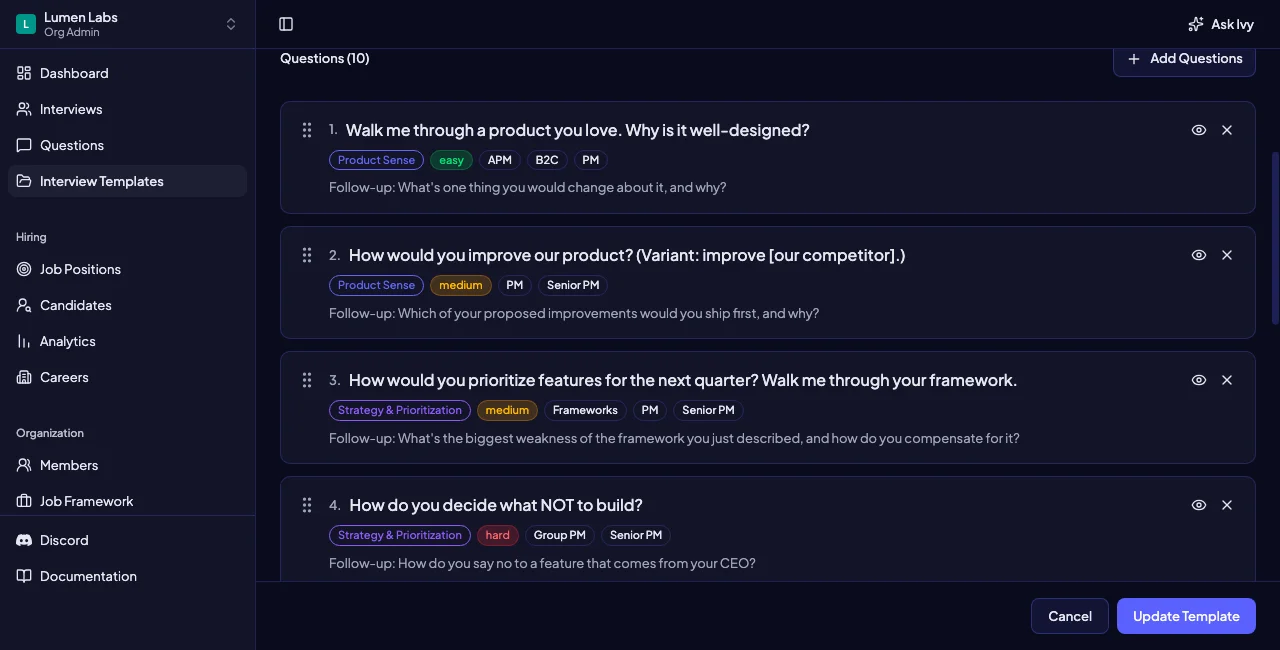Click the Documentation book icon
1280x650 pixels.
(x=24, y=576)
